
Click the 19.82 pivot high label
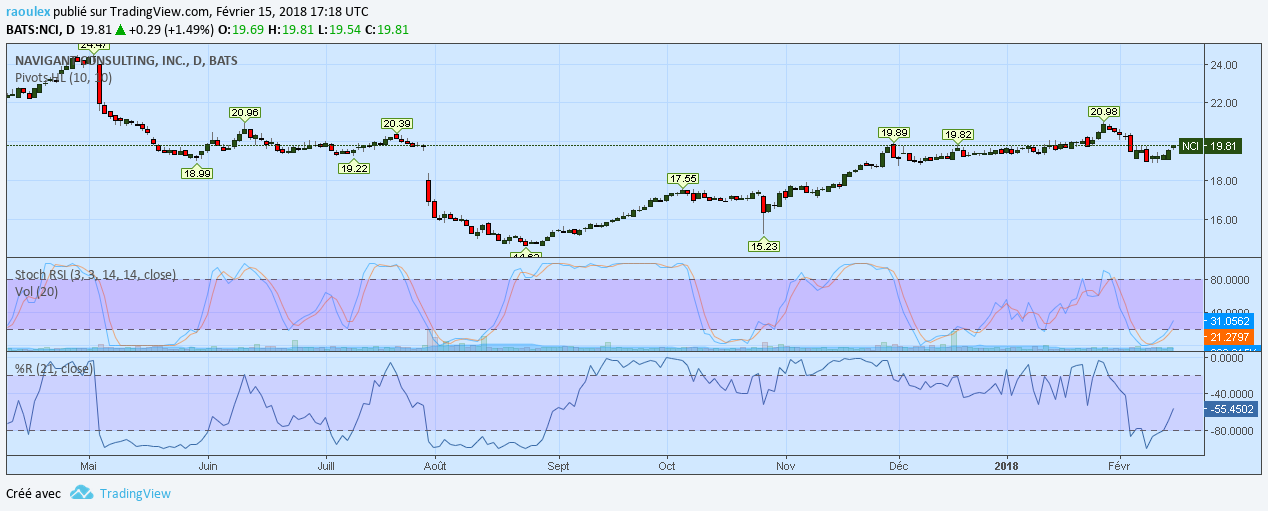[958, 135]
